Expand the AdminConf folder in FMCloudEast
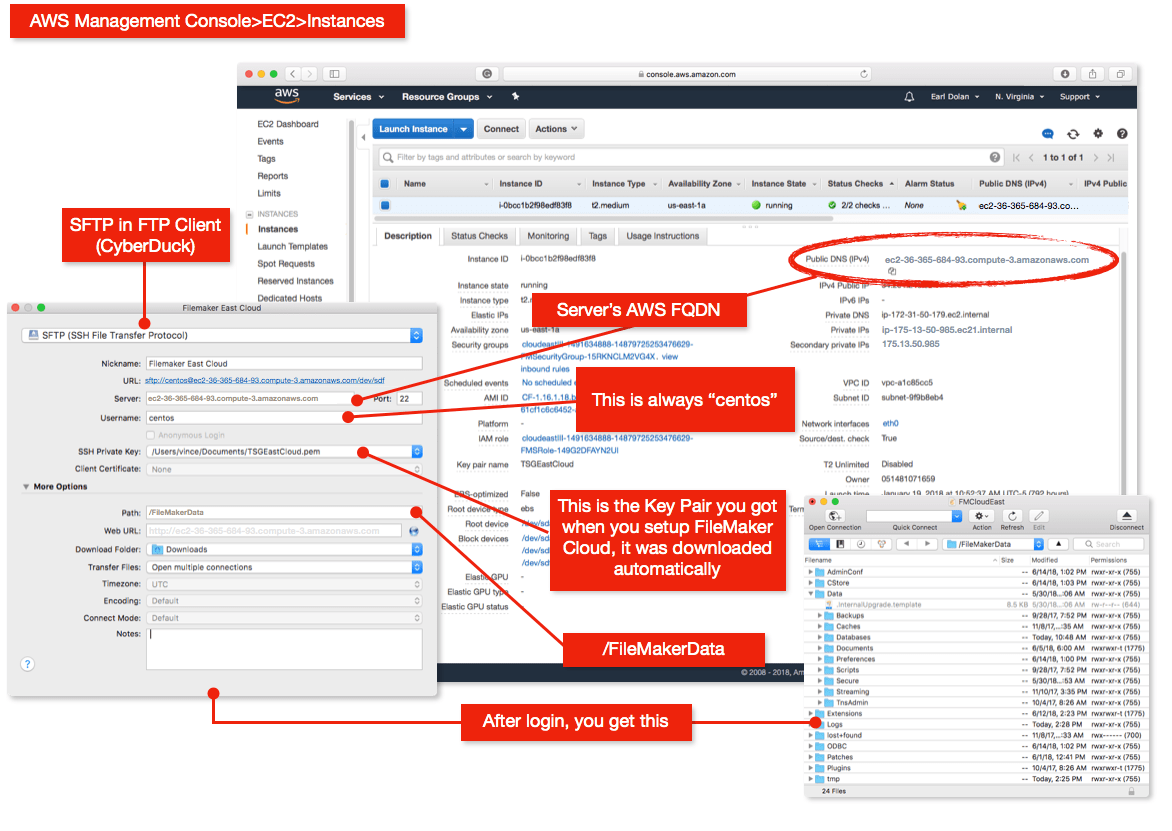 810,572
